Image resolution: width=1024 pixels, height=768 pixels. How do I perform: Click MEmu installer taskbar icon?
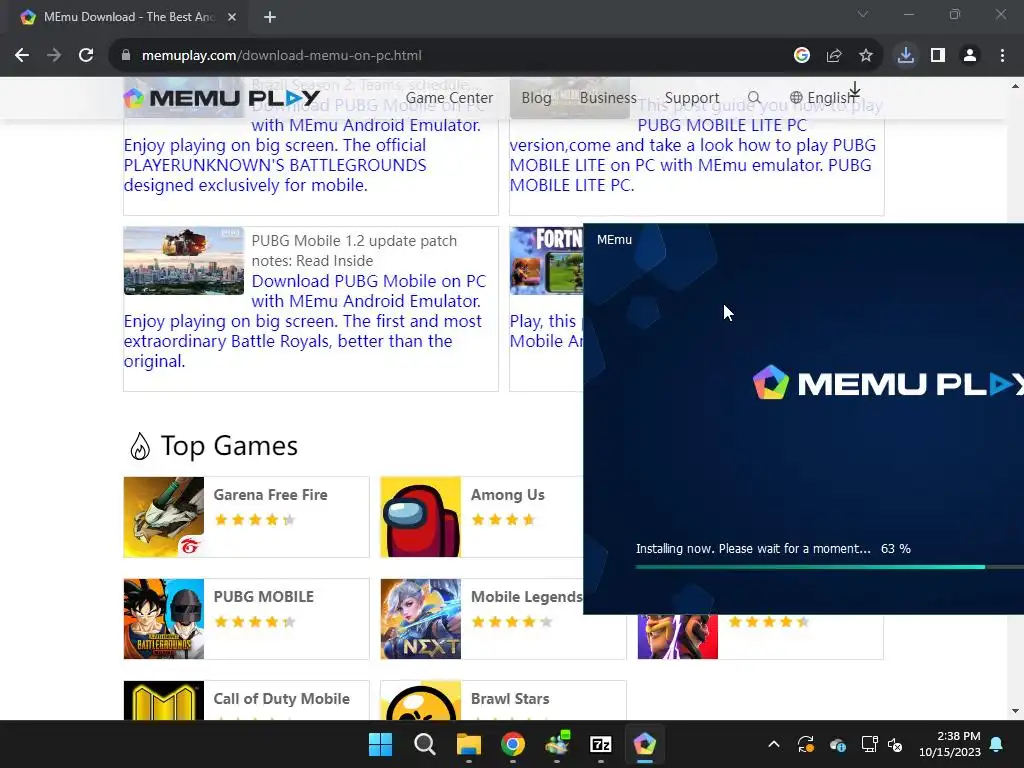pyautogui.click(x=645, y=744)
